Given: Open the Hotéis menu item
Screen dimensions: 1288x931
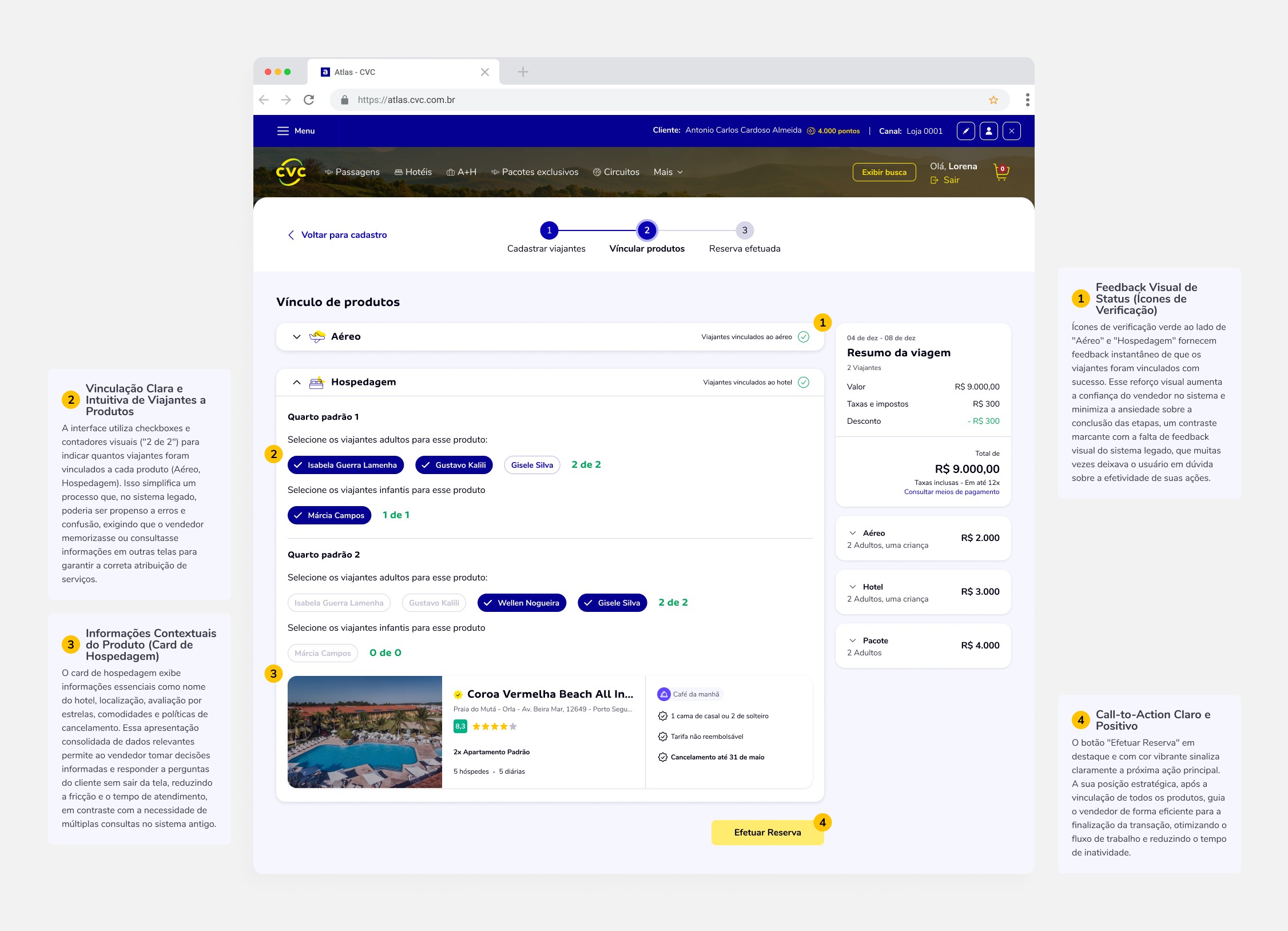Looking at the screenshot, I should (x=413, y=172).
